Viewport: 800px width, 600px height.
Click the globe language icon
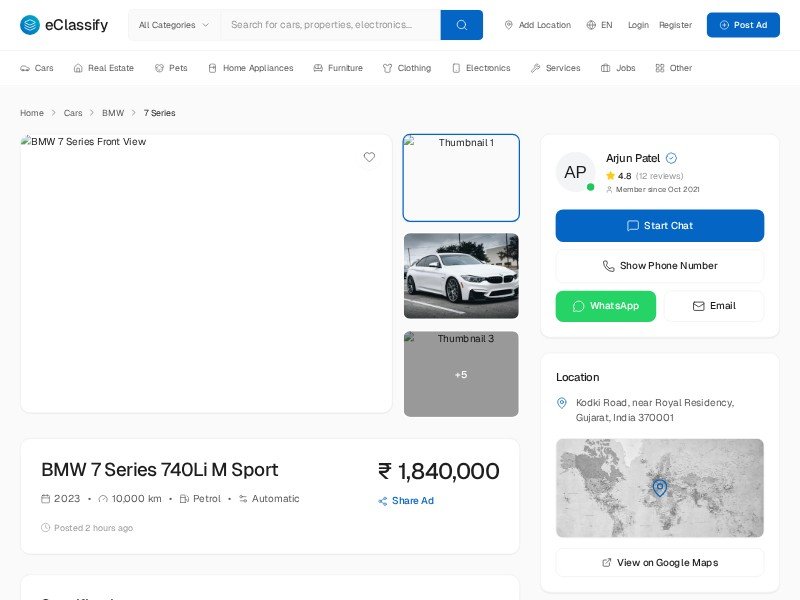coord(591,25)
